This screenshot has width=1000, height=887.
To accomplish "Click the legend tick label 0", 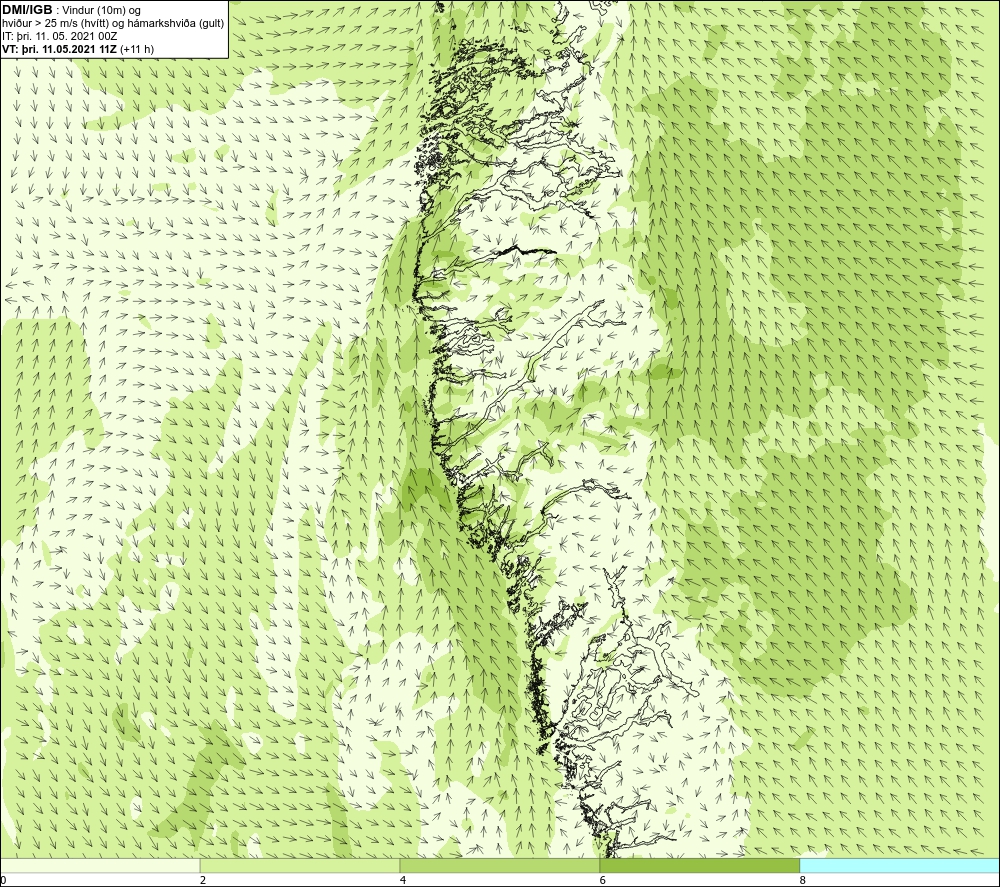I will pos(3,880).
